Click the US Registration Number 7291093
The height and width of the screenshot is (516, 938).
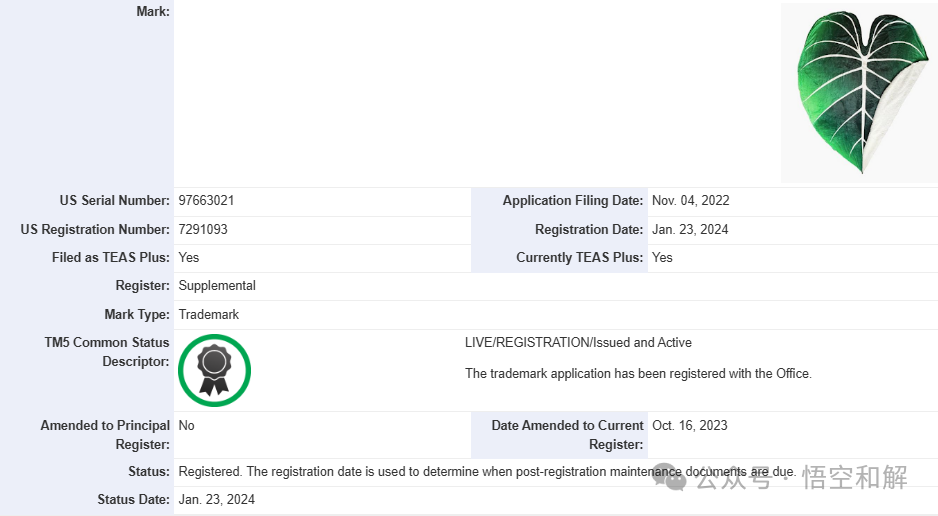(203, 229)
